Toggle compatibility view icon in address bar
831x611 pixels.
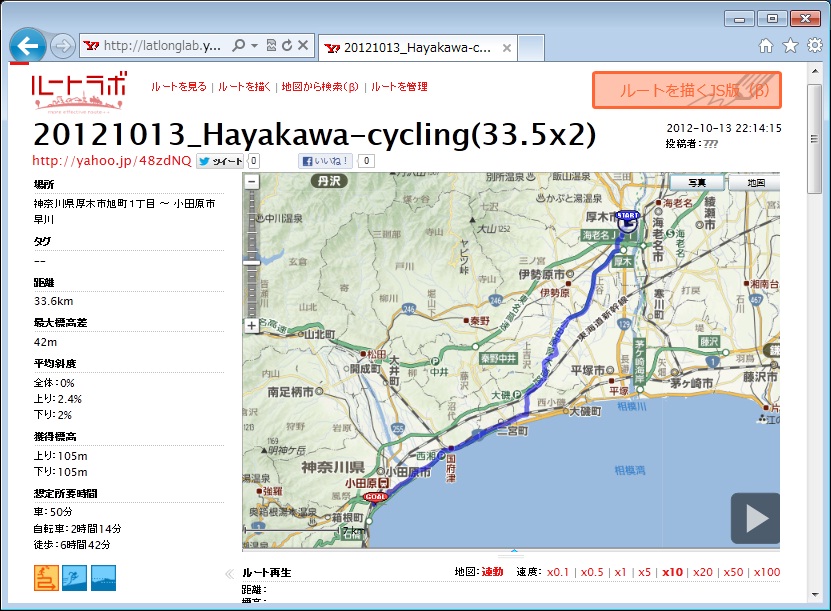coord(271,46)
